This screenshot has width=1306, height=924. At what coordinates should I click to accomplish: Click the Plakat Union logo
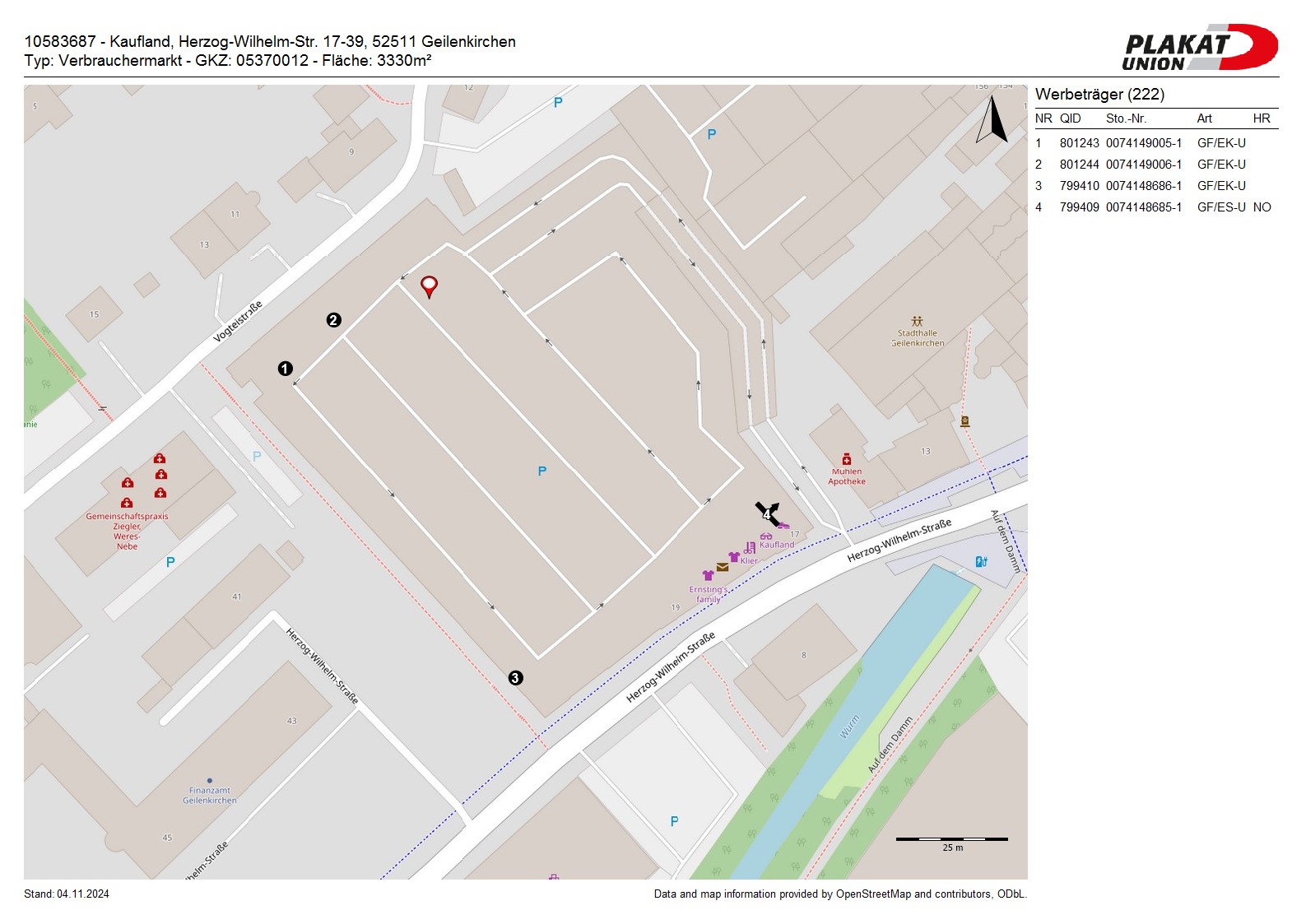point(1199,48)
